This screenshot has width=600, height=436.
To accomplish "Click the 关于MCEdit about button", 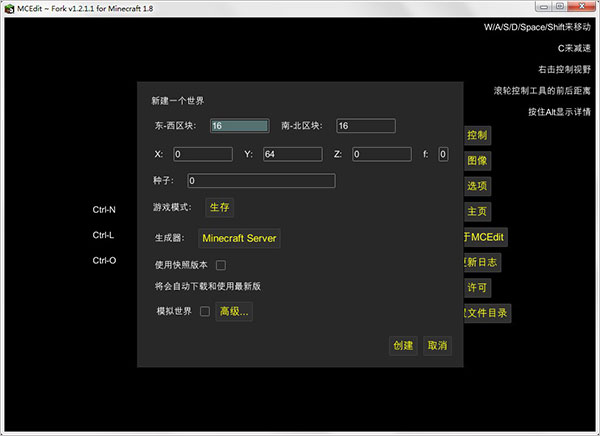I will coord(486,237).
